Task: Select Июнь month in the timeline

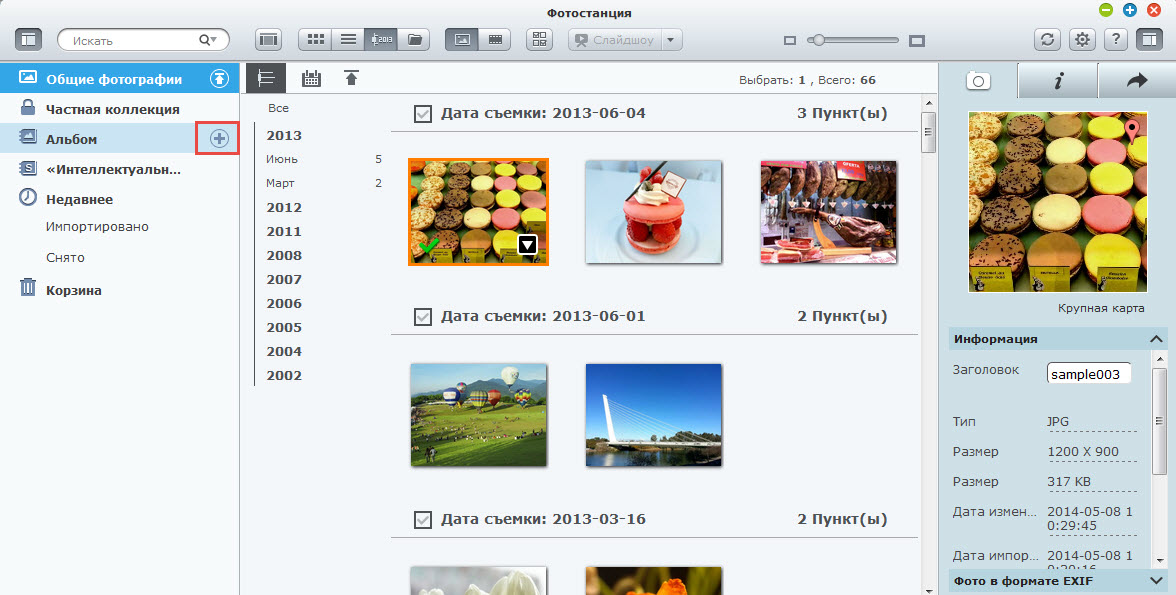Action: pos(282,159)
